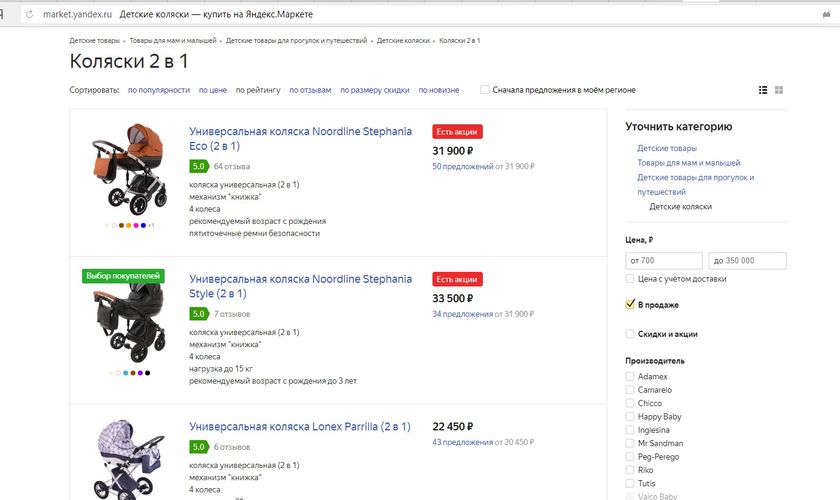Uncheck the 'В продаже' filter
Screen dimensions: 840x500
point(630,304)
